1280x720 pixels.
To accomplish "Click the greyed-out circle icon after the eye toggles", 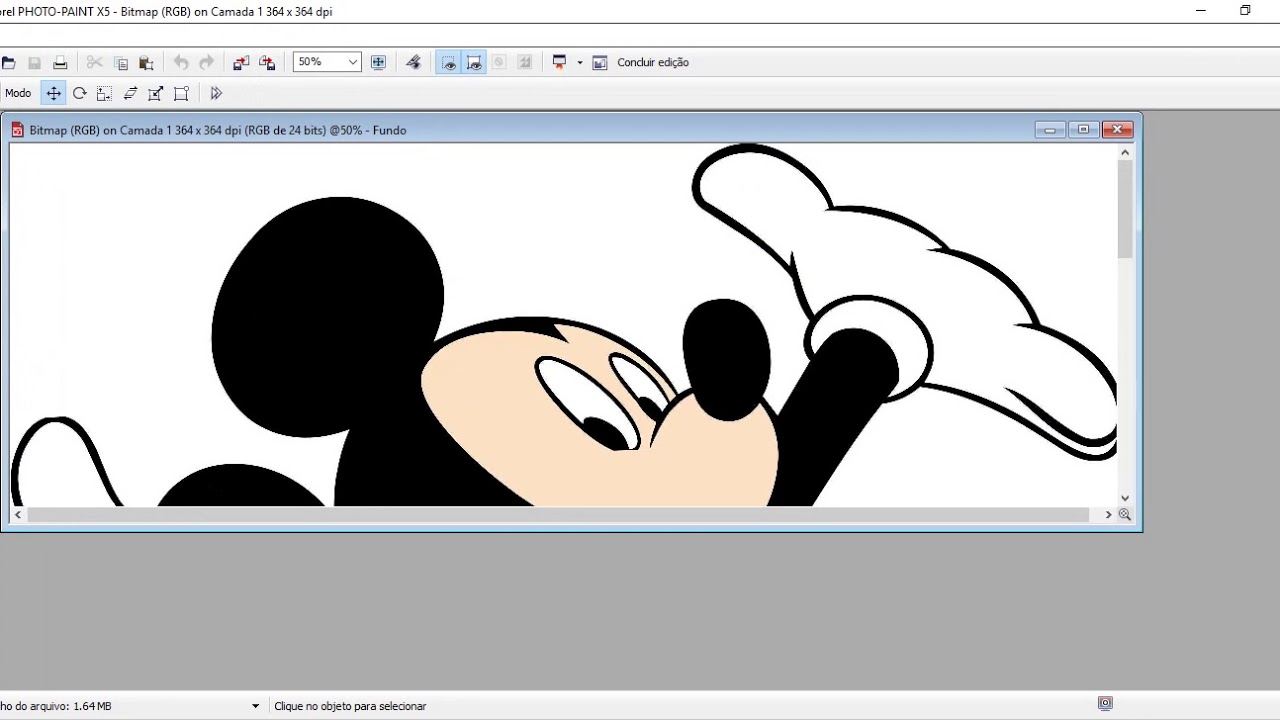I will [x=499, y=62].
